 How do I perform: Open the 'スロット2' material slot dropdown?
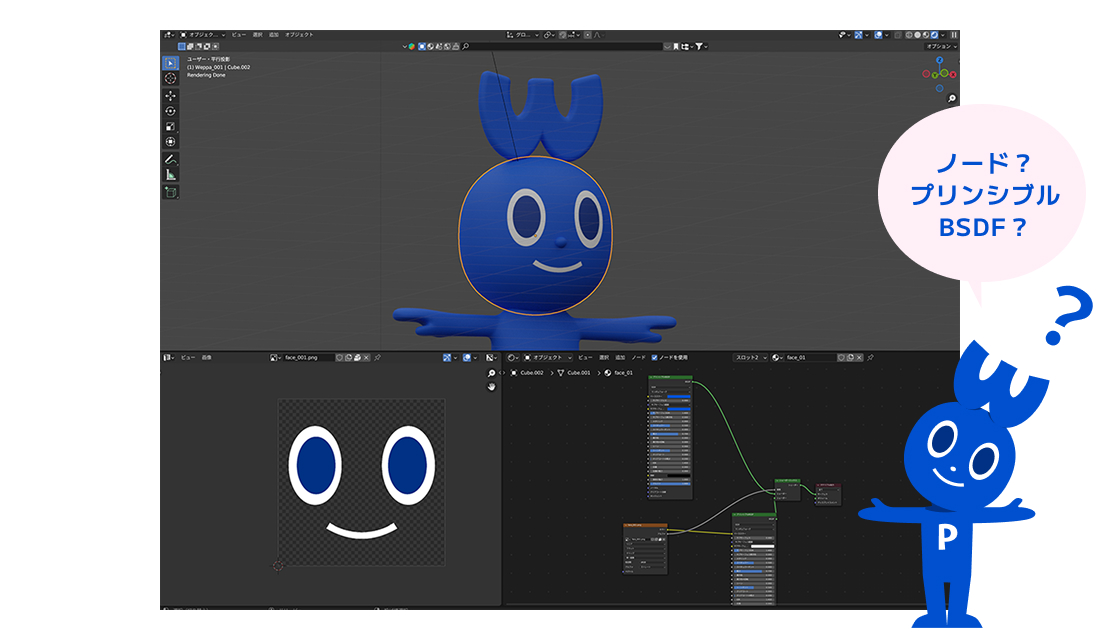750,357
